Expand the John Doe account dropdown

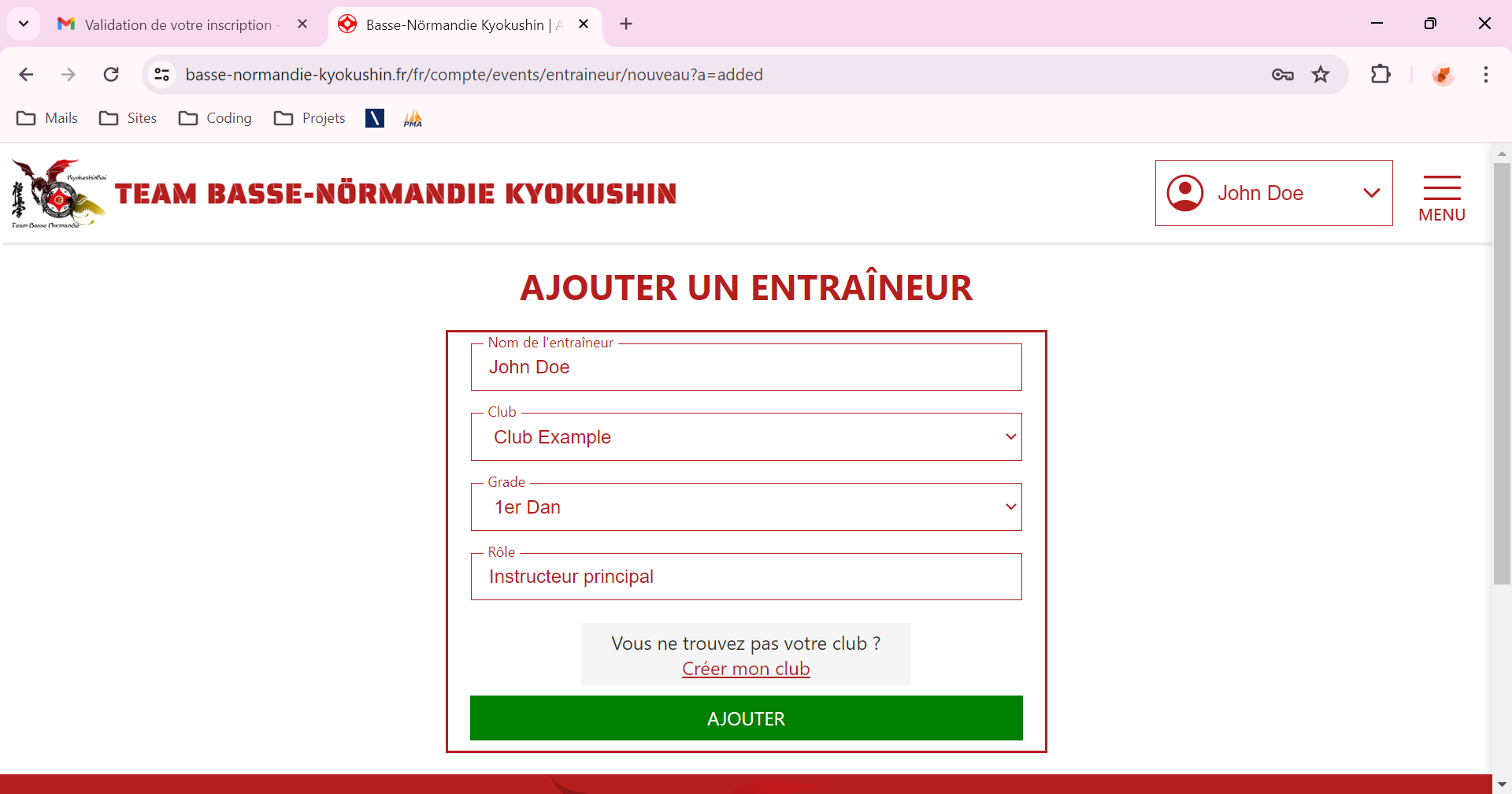(1371, 193)
